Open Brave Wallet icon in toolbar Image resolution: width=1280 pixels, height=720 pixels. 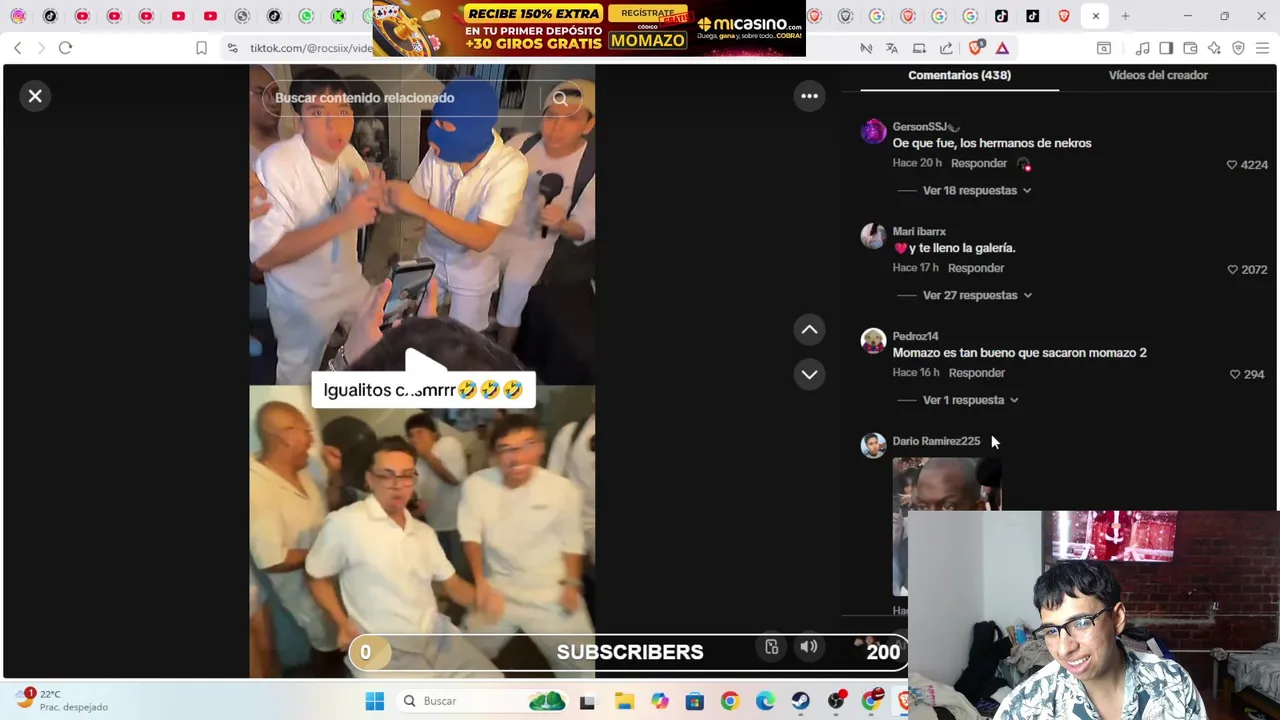(x=1190, y=48)
